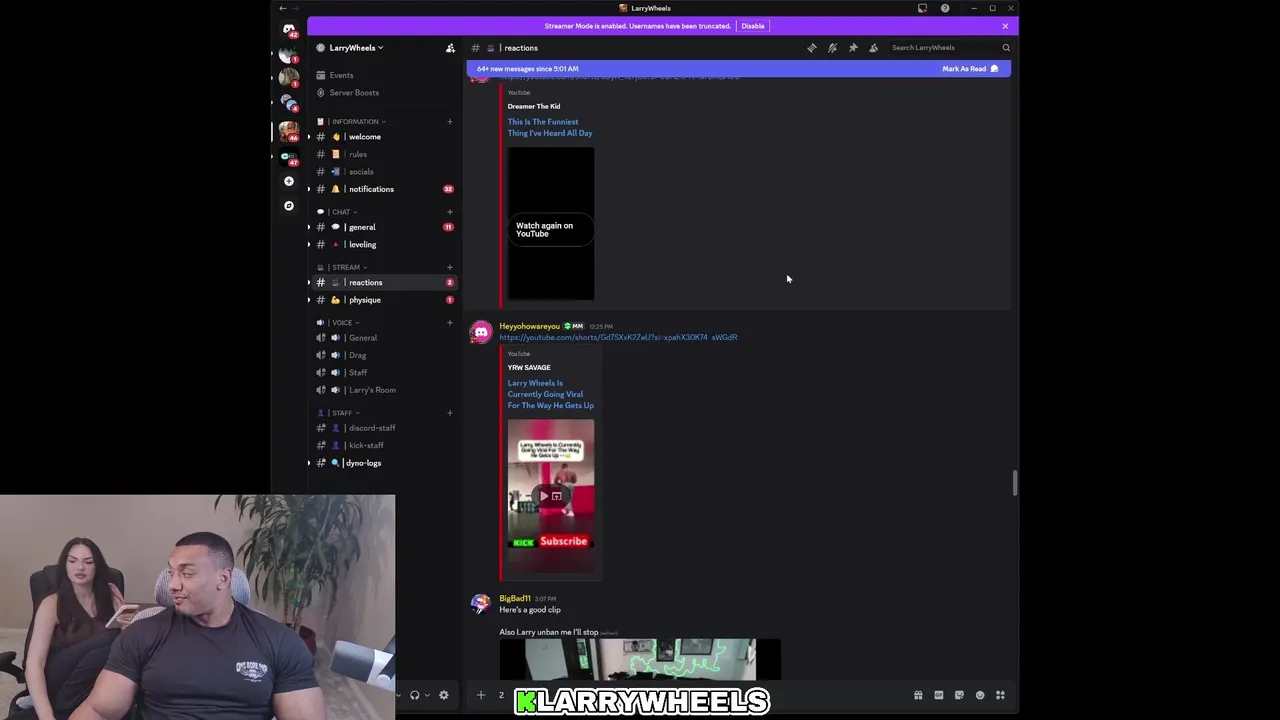Create channel in VOICE category plus
This screenshot has height=720, width=1280.
(449, 323)
